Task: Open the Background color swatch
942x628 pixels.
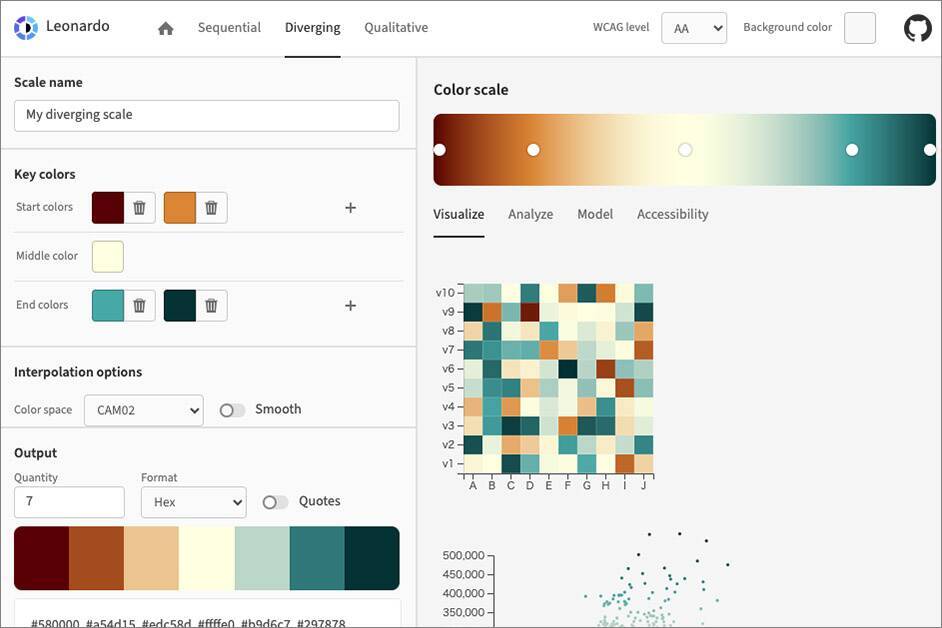Action: coord(860,28)
